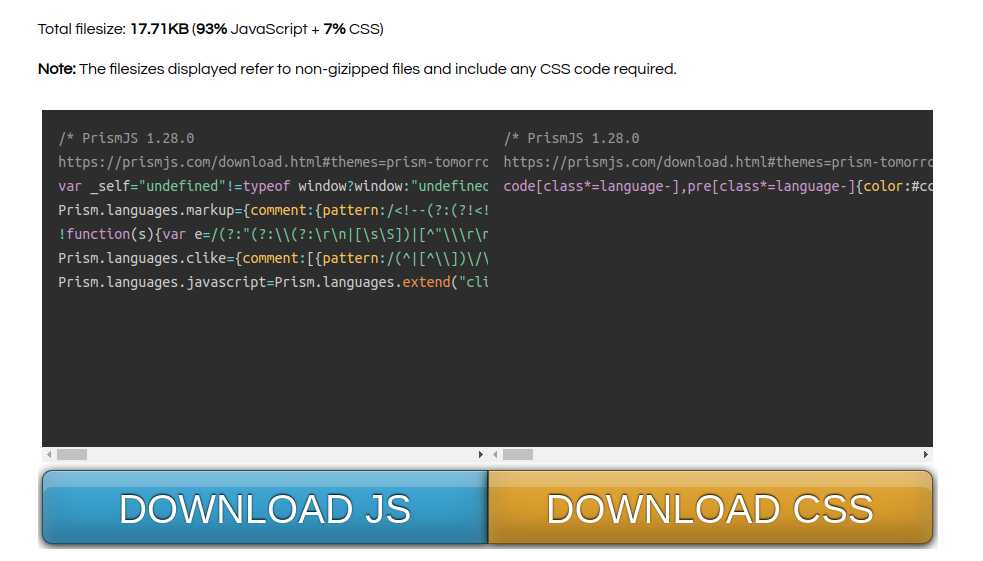
Task: Click the CSS pane horizontal scrollbar thumb
Action: click(x=518, y=454)
